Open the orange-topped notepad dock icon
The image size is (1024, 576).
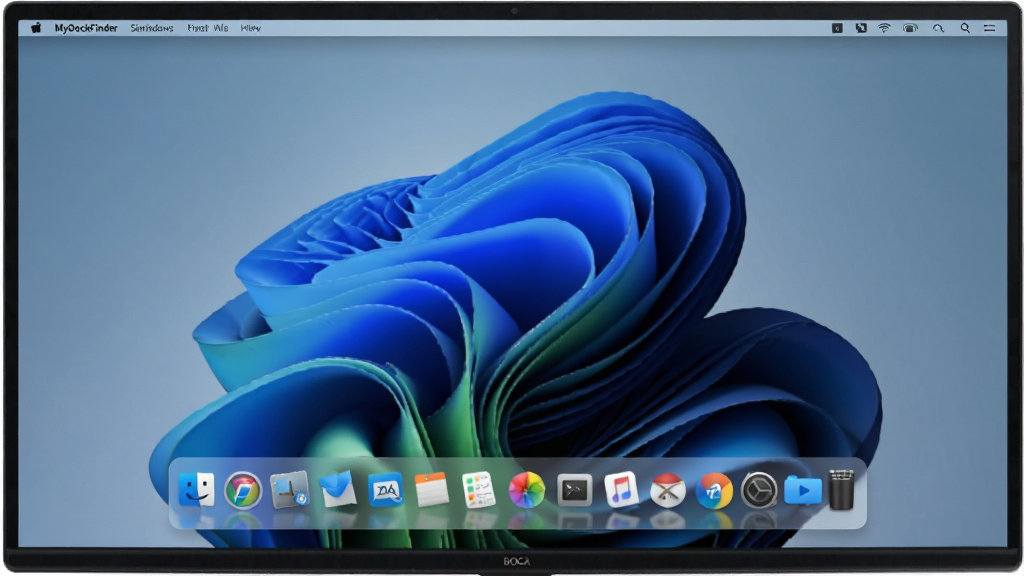click(x=432, y=490)
